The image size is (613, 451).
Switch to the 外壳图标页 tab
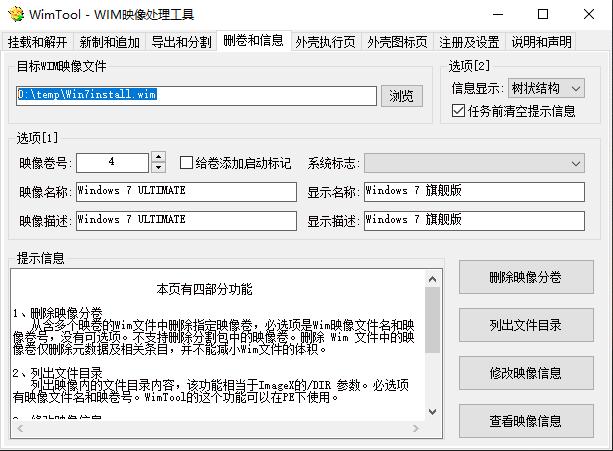pos(397,42)
